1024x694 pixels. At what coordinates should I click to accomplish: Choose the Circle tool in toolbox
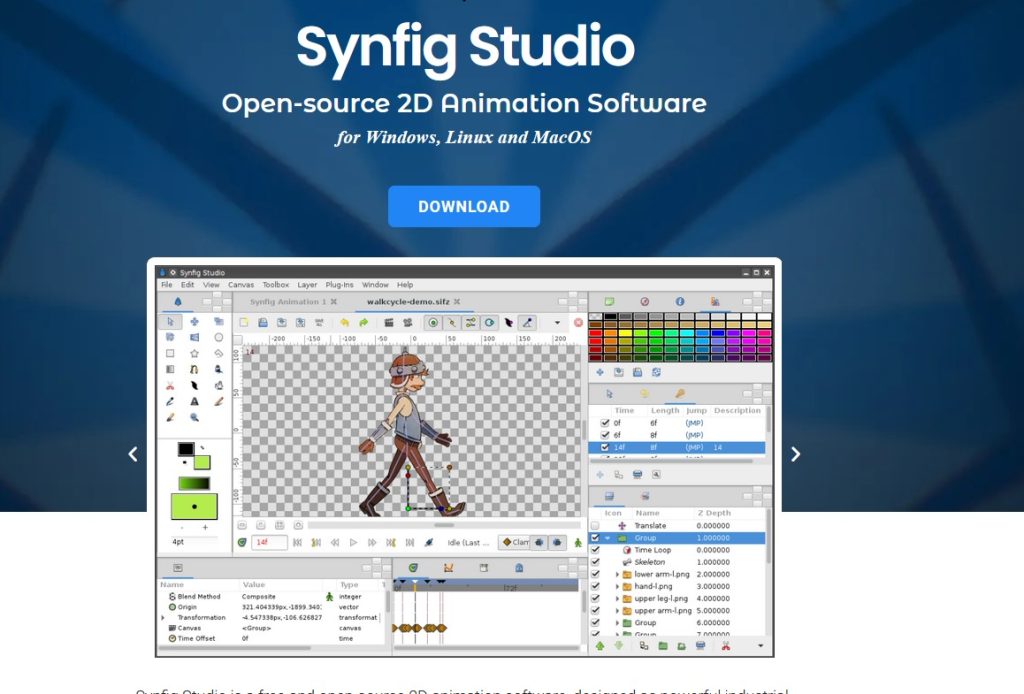(219, 338)
